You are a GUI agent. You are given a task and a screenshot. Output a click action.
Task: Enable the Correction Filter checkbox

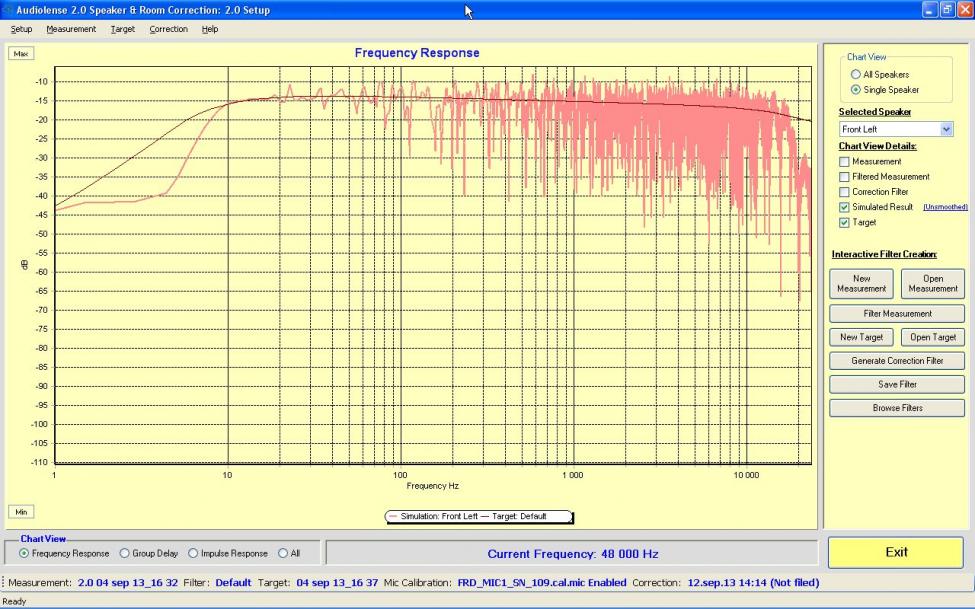(x=844, y=192)
